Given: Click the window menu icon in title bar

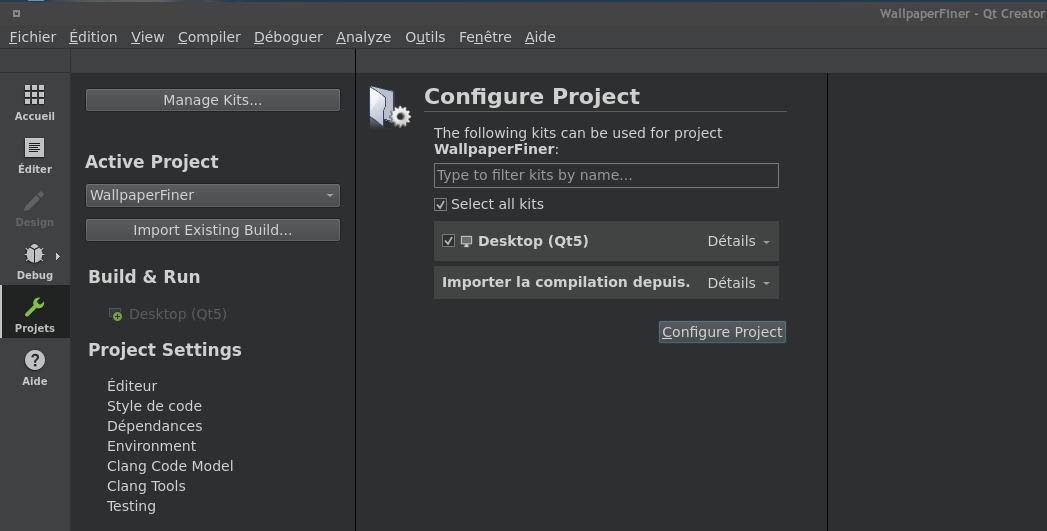Looking at the screenshot, I should [16, 13].
